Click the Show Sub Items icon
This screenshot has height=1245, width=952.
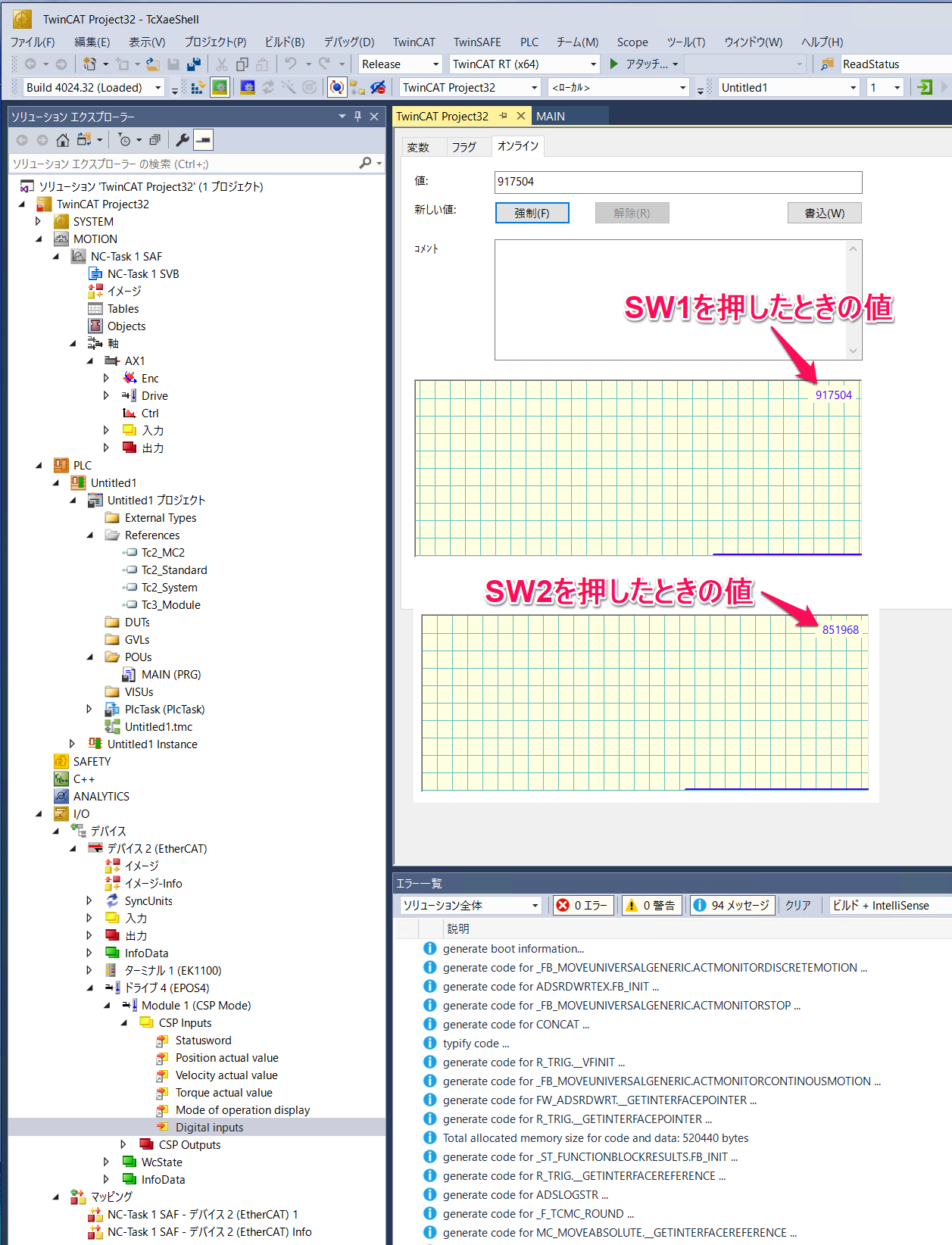357,88
